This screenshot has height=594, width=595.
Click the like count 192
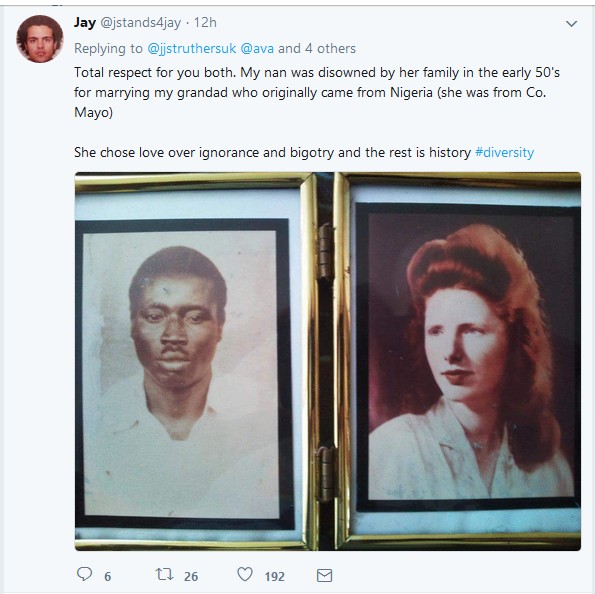click(274, 577)
